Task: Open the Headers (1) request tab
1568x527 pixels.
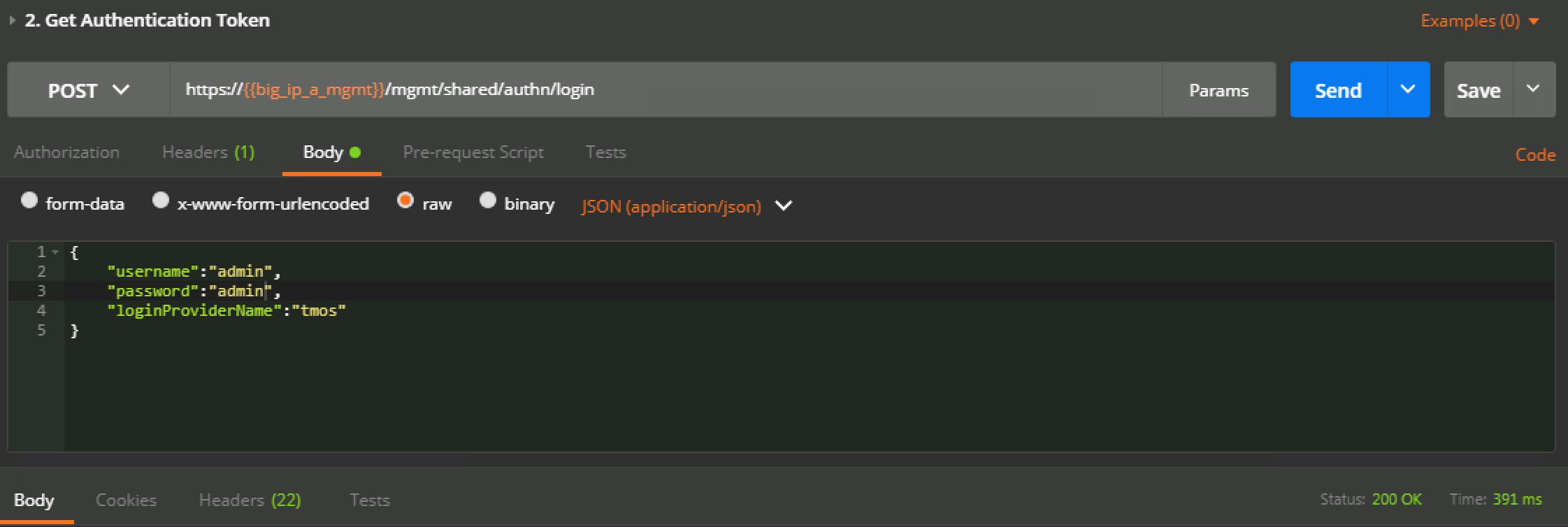Action: click(208, 152)
